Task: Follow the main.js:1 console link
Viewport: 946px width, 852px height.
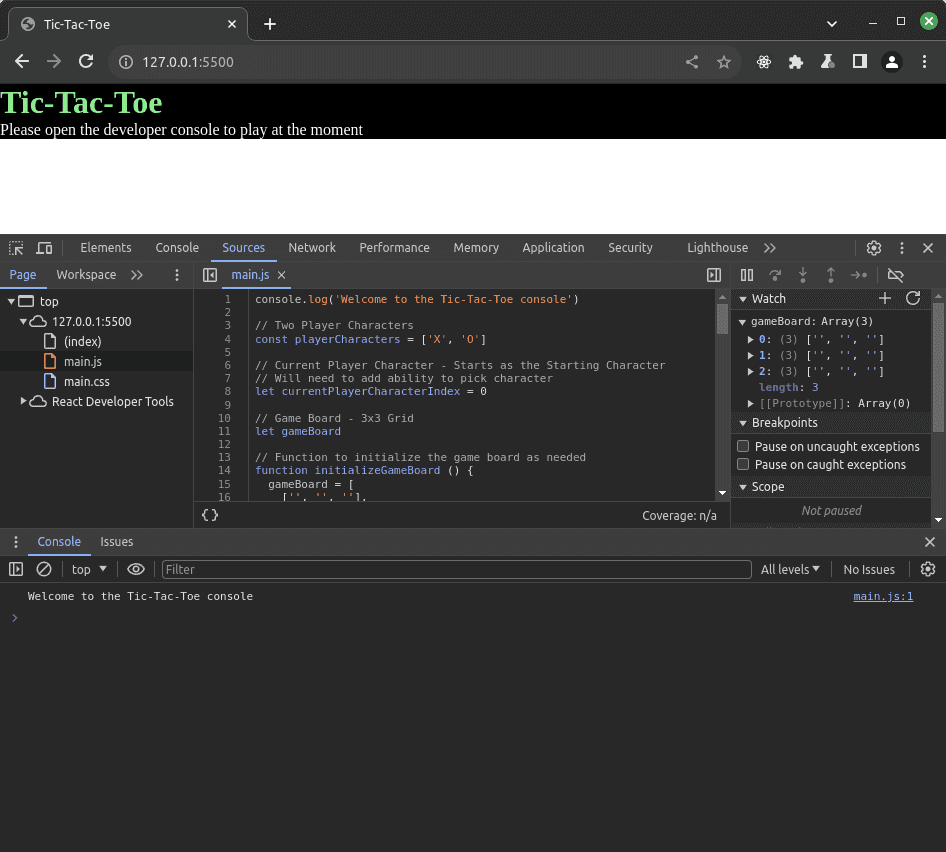Action: pyautogui.click(x=884, y=596)
